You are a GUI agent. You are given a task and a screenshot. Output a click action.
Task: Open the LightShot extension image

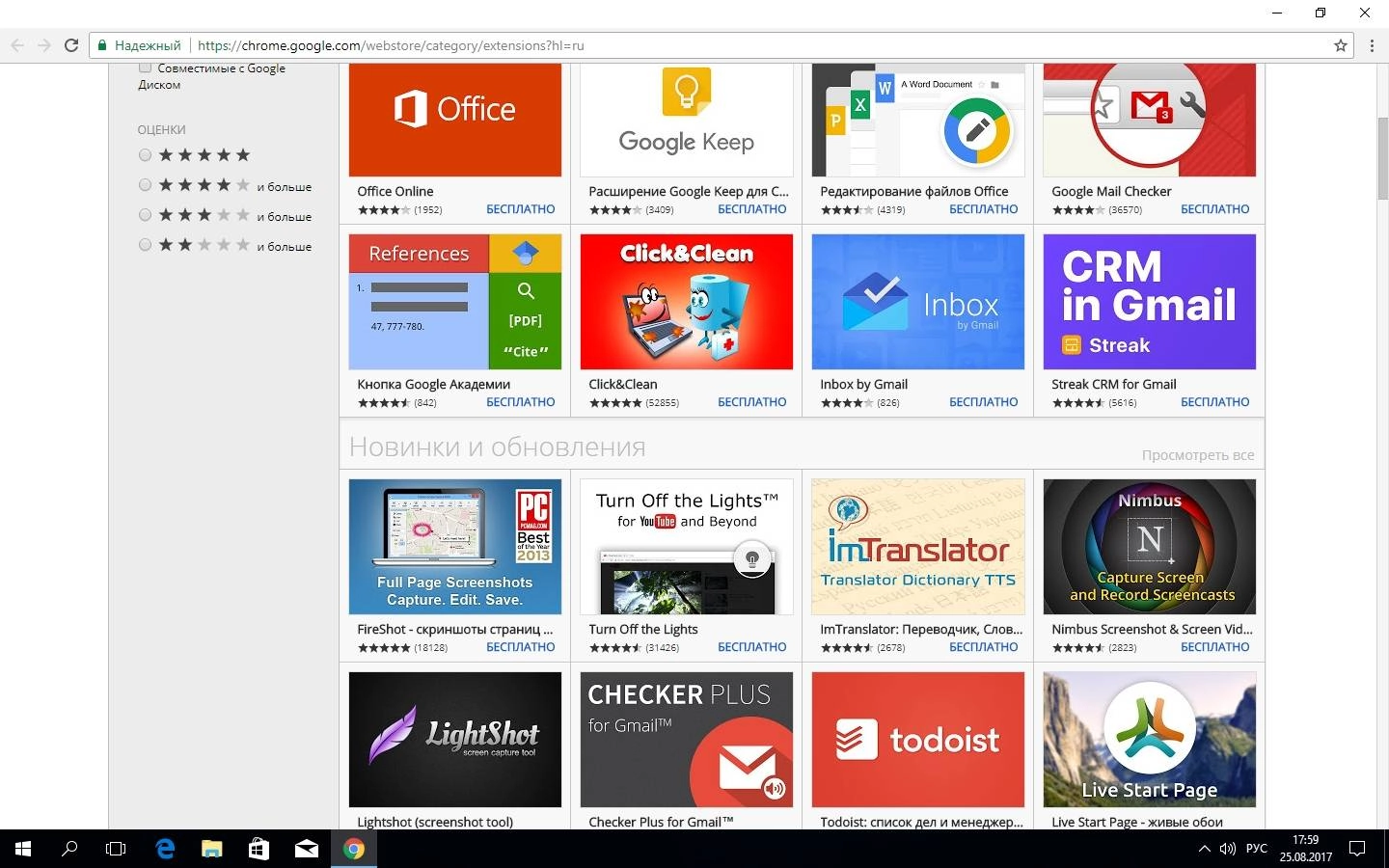[x=455, y=740]
